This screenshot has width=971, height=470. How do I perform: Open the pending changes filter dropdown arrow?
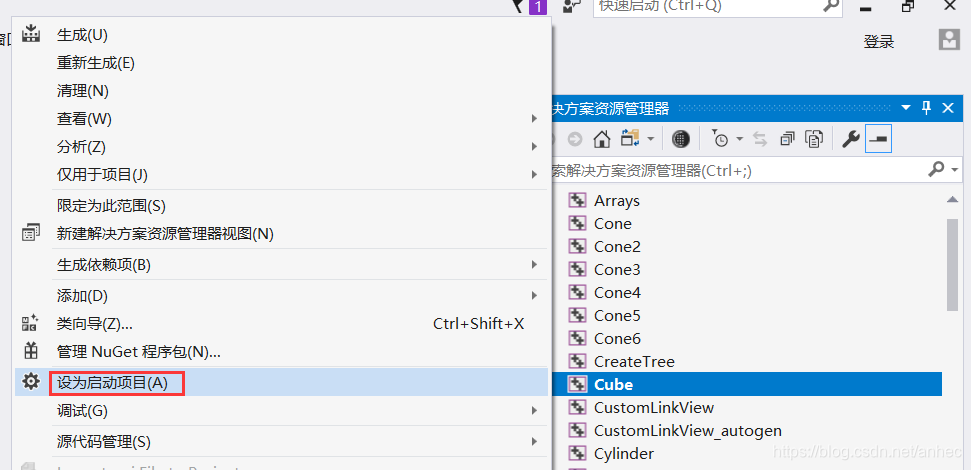[x=739, y=139]
